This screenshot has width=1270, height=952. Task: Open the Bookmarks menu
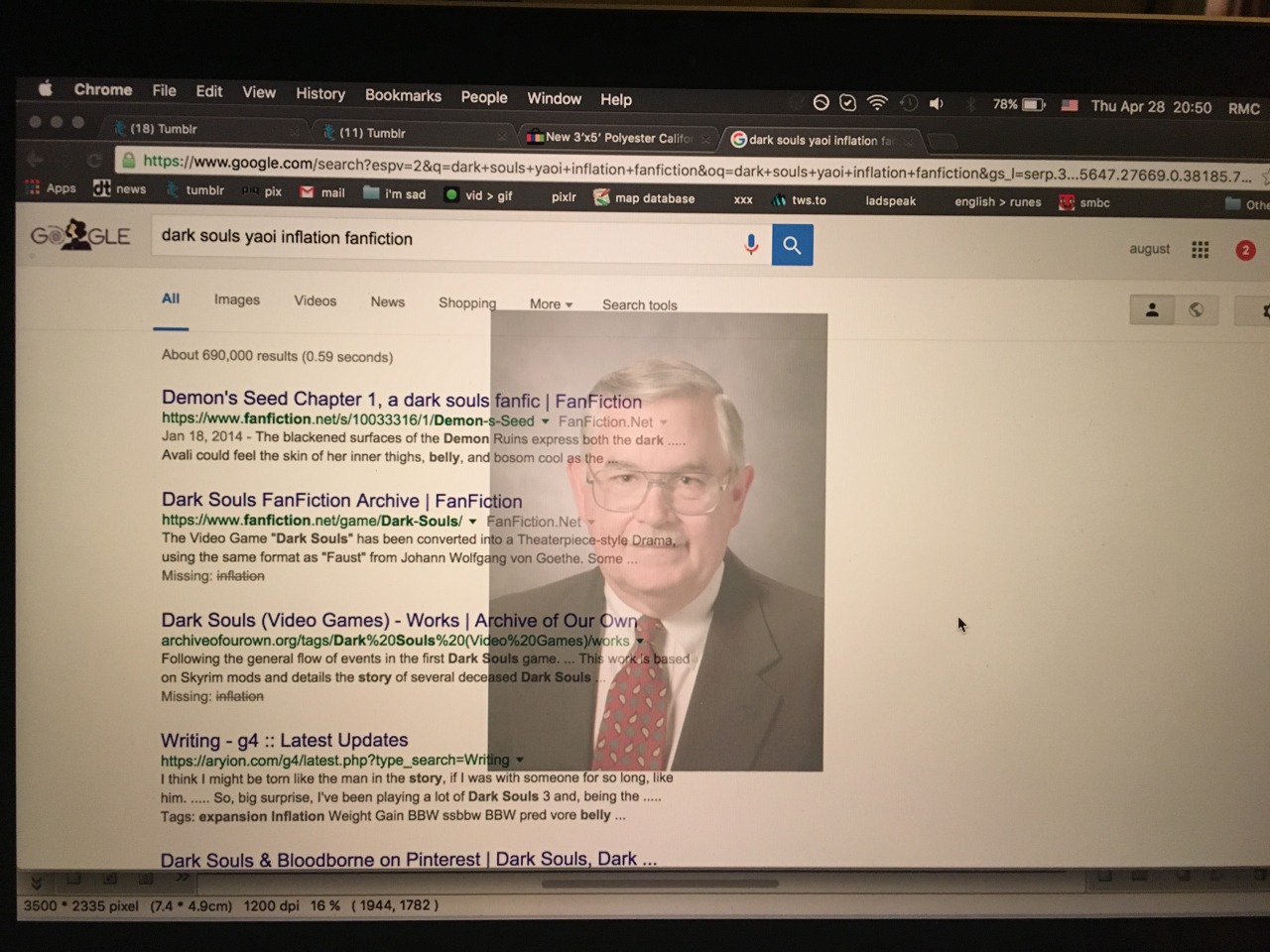tap(403, 95)
